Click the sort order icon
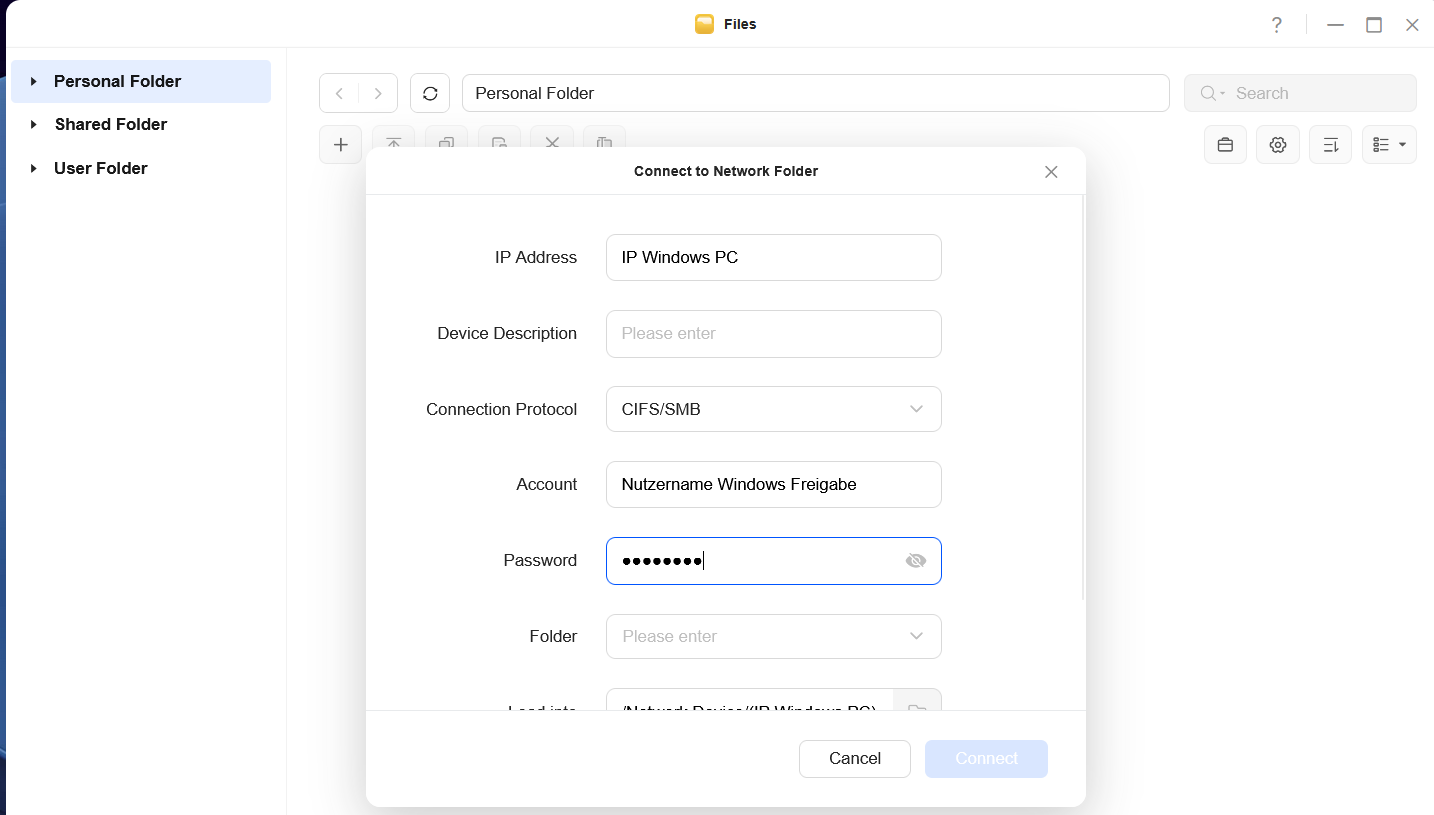 (1330, 145)
